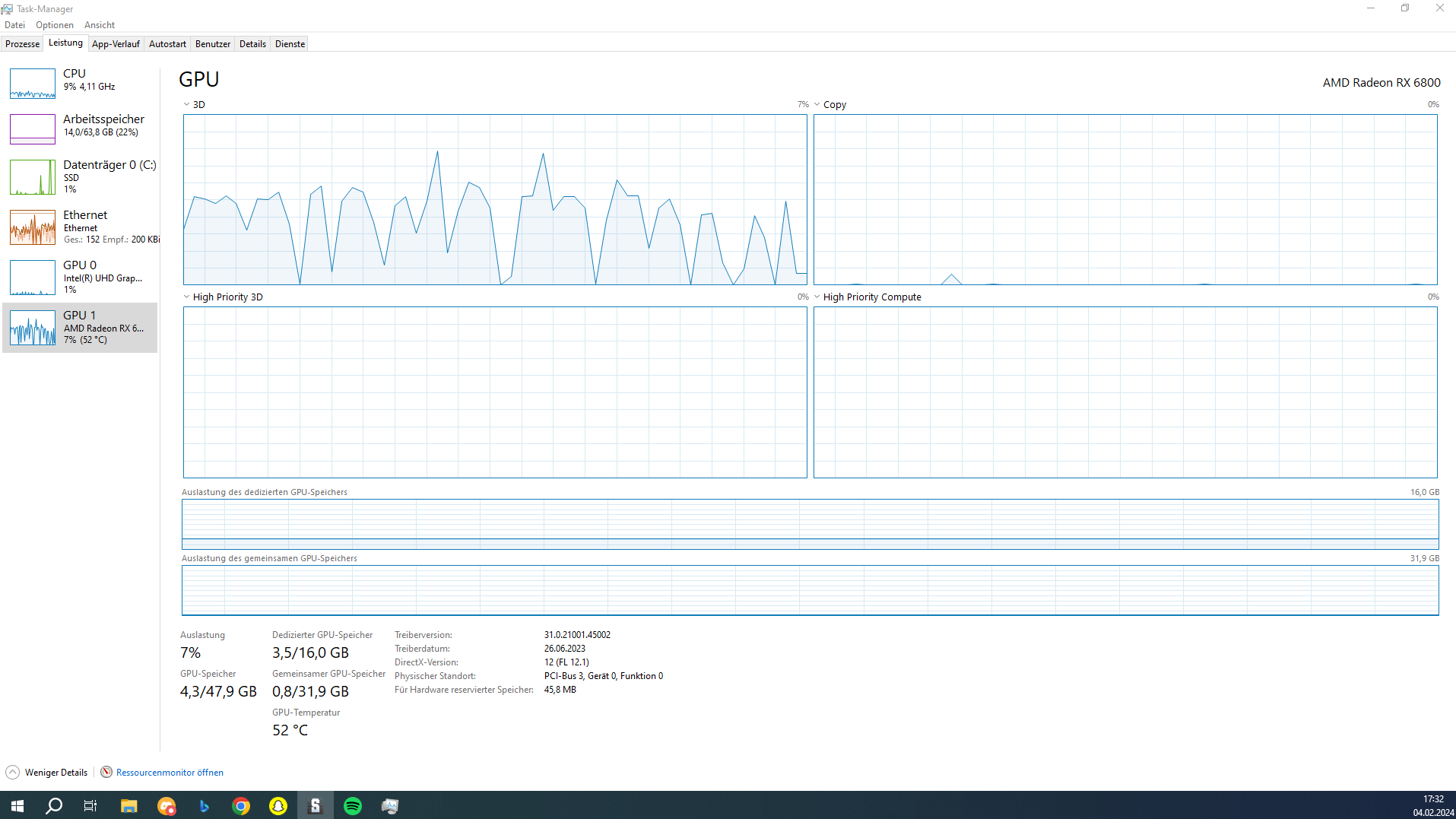Click the Auslastung value 7%
This screenshot has height=819, width=1456.
pos(190,652)
